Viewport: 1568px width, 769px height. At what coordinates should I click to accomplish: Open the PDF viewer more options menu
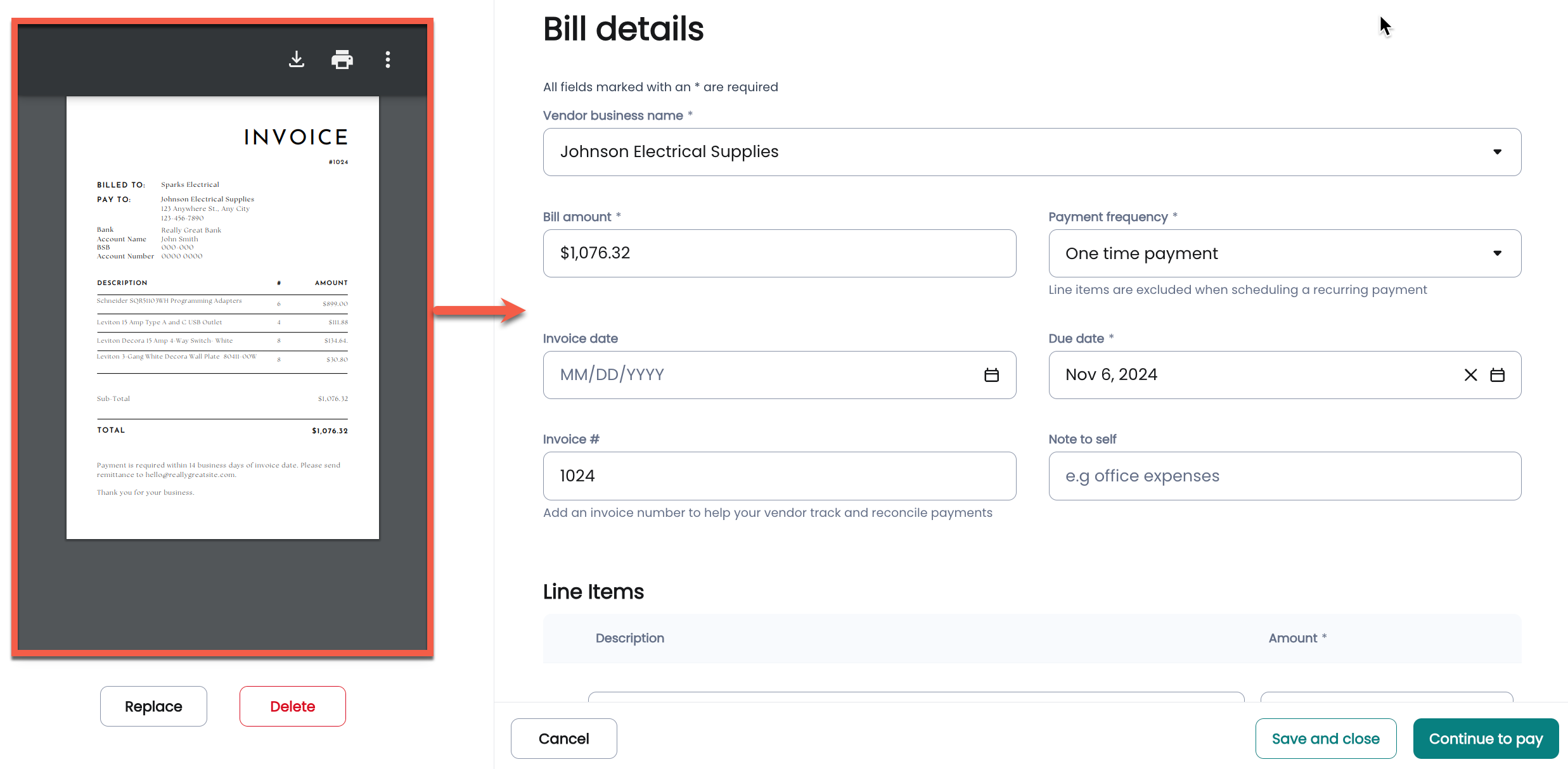point(388,60)
